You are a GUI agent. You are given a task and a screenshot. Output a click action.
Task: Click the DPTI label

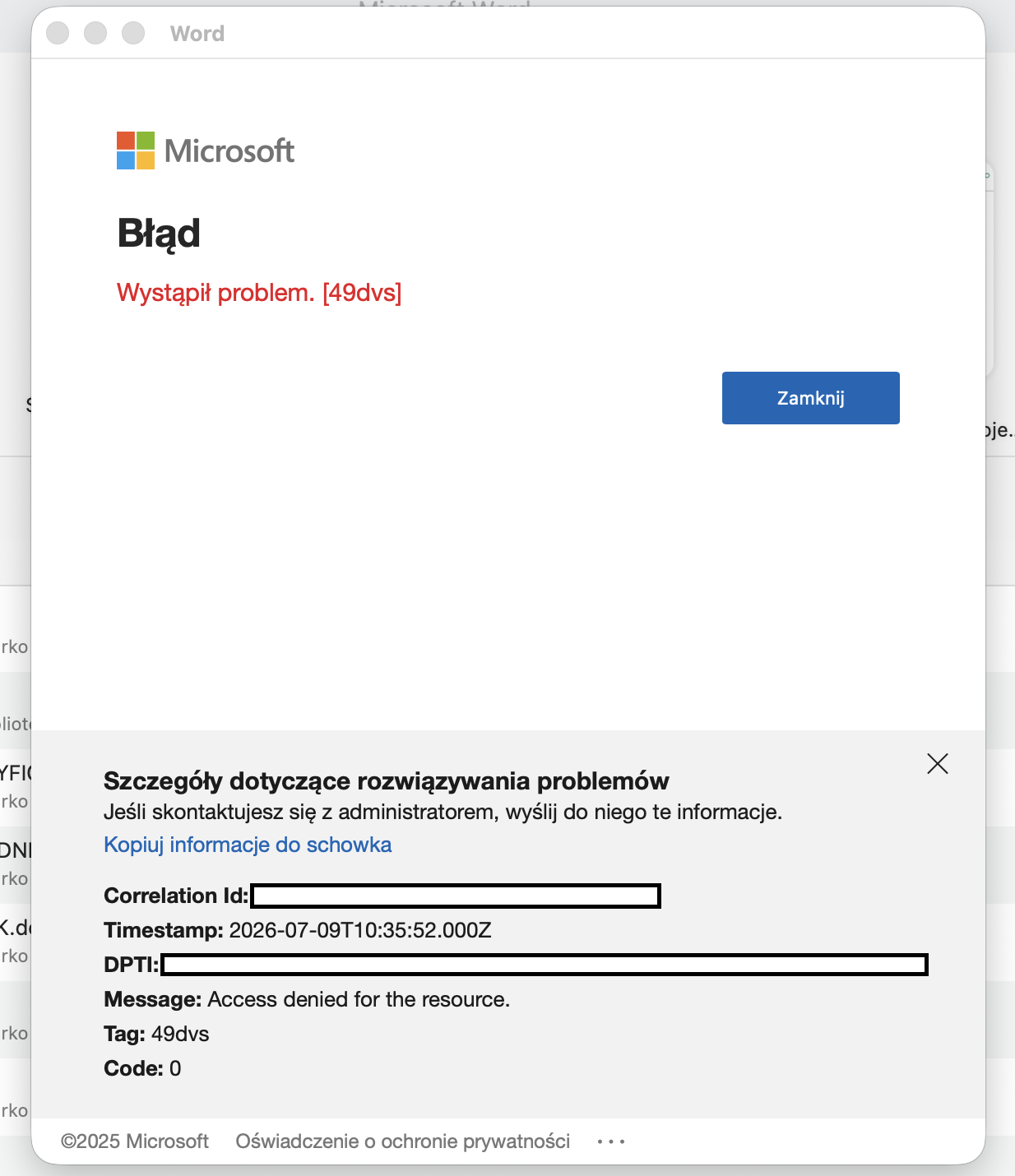132,965
